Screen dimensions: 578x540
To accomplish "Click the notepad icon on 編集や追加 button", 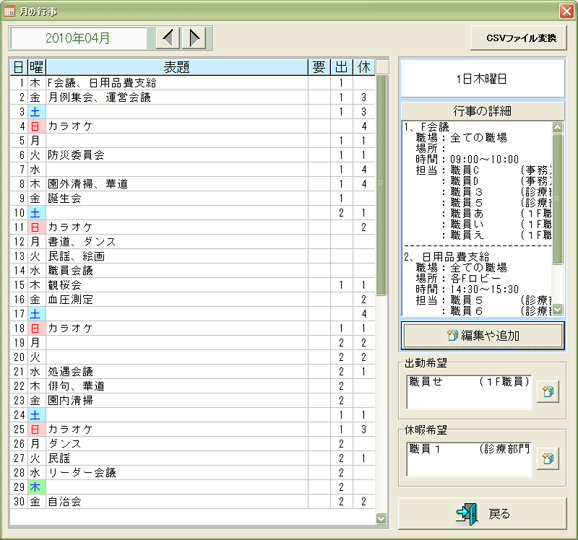I will (452, 335).
